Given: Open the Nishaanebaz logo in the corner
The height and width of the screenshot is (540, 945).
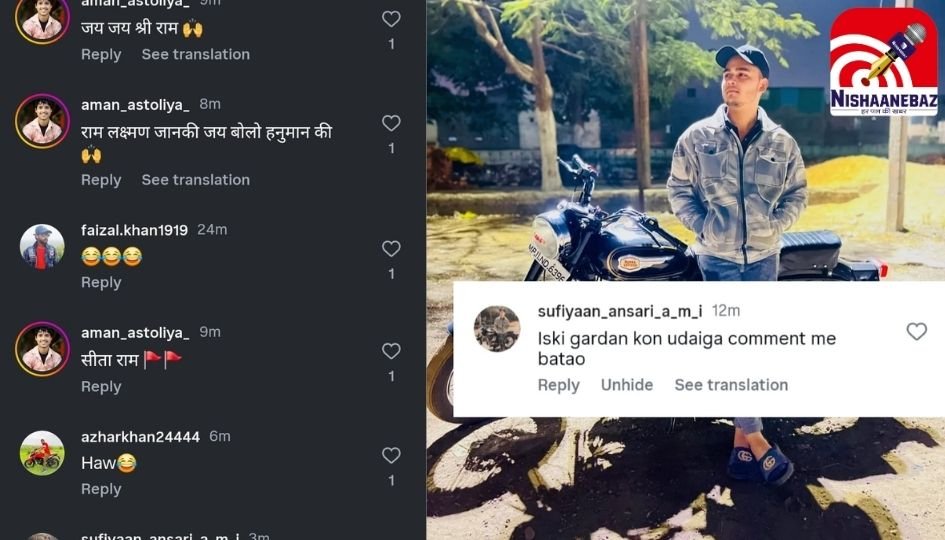Looking at the screenshot, I should pos(883,62).
